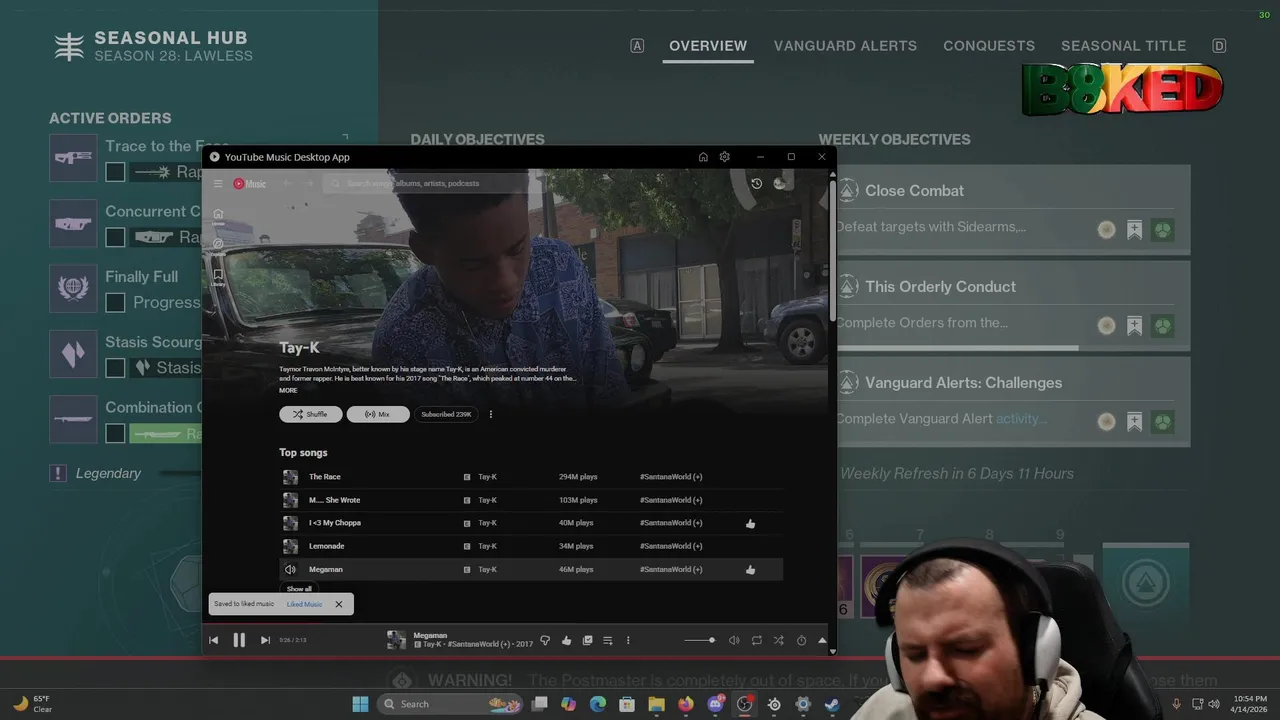Dislike Megaman in the player bar
Image resolution: width=1280 pixels, height=720 pixels.
click(545, 640)
